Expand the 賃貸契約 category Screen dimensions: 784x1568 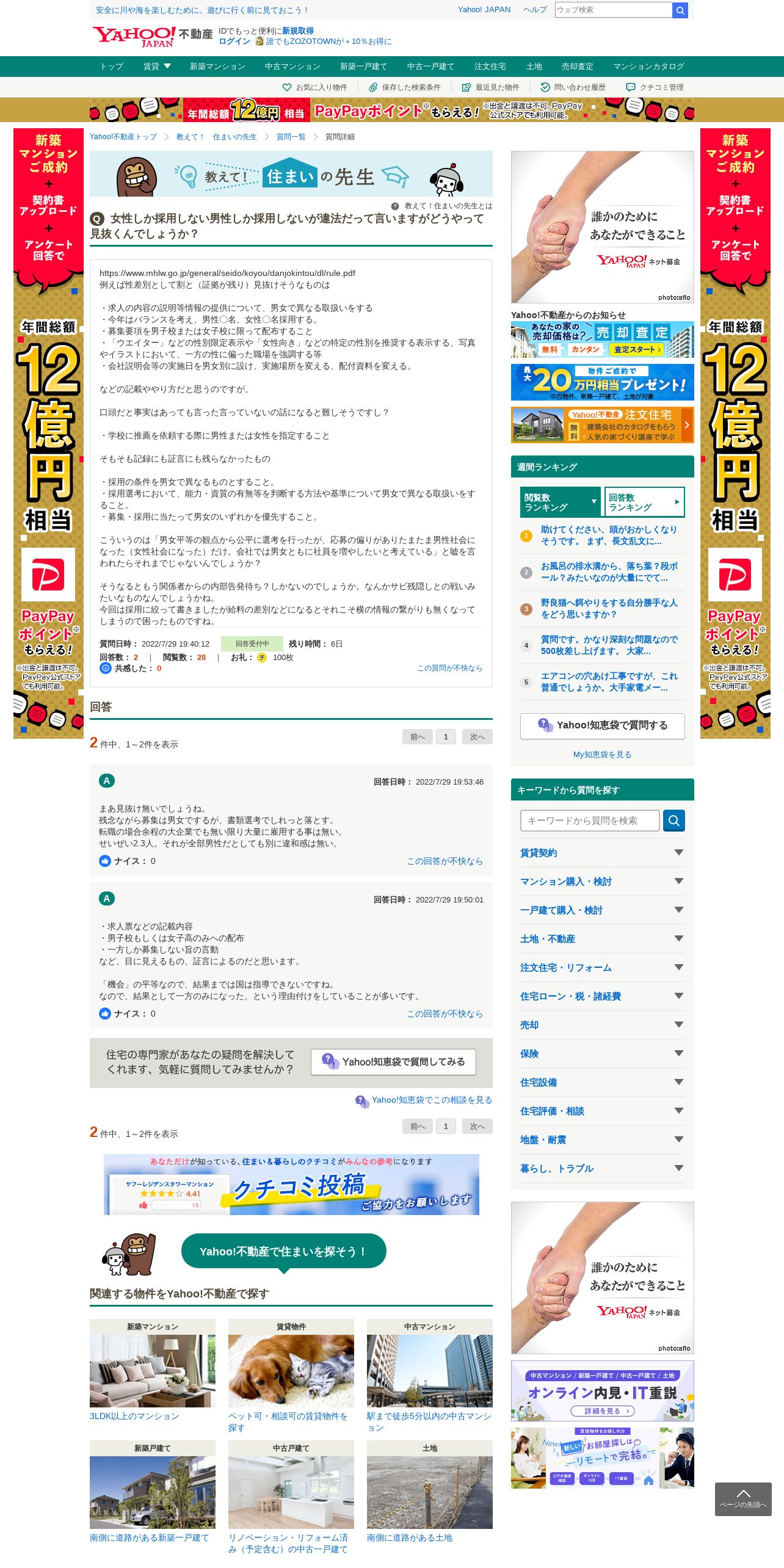[603, 853]
